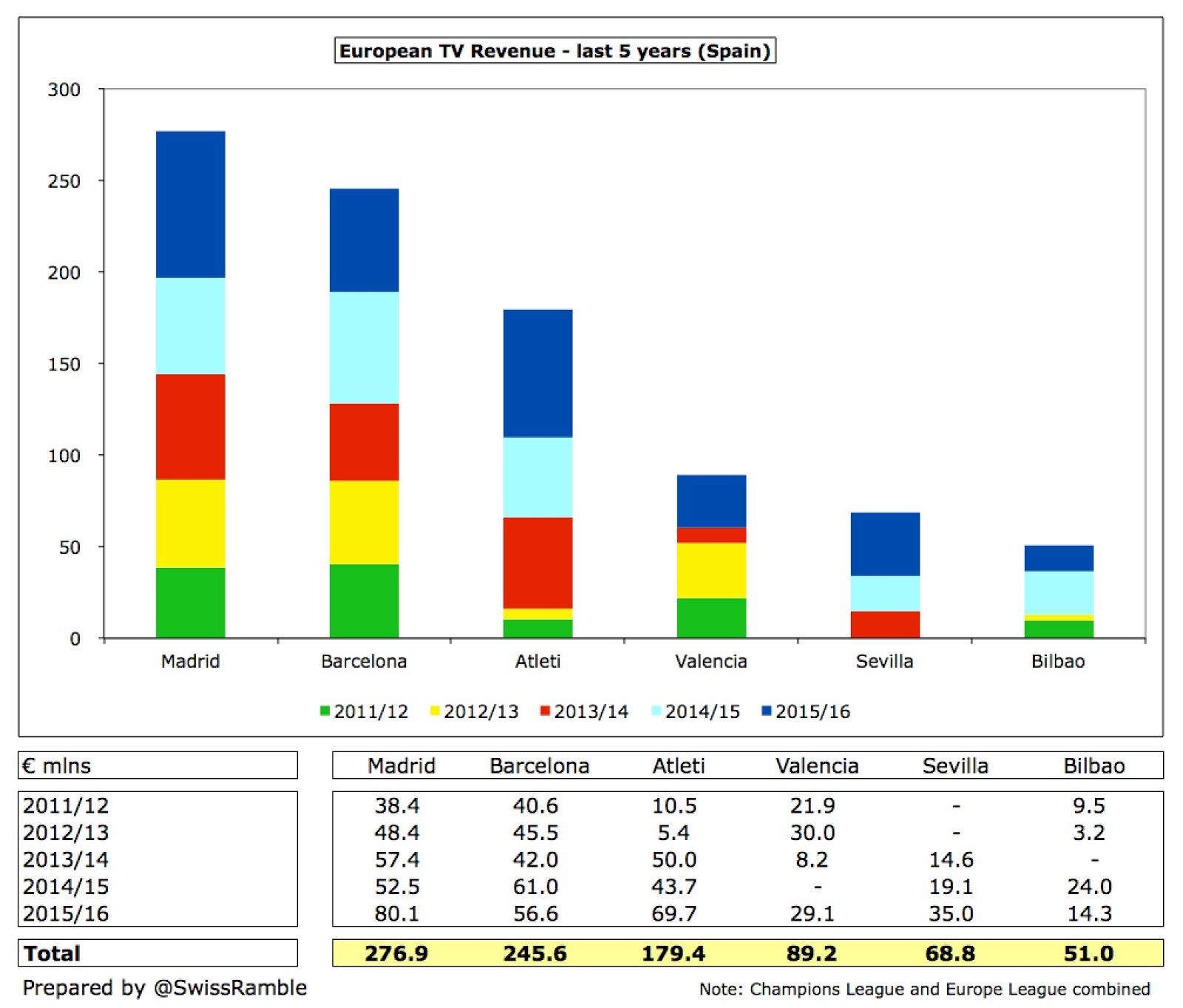Click the note 'Champions League and Europe League combined'
Image resolution: width=1183 pixels, height=1008 pixels.
point(950,990)
